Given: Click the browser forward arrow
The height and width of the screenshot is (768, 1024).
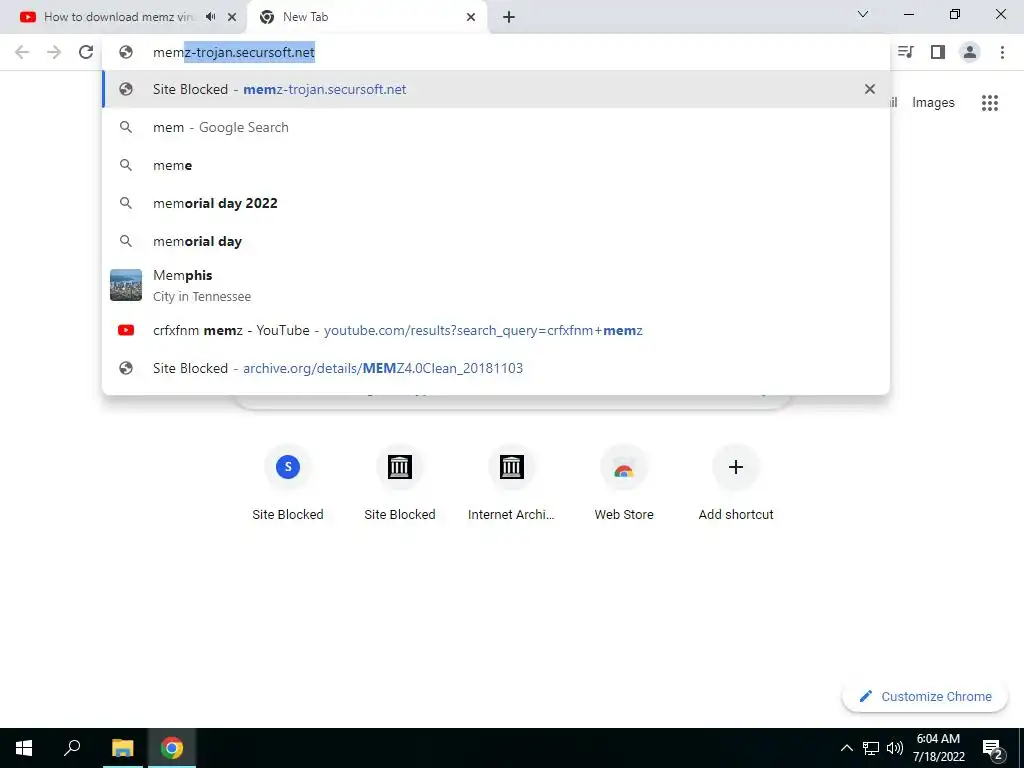Looking at the screenshot, I should tap(54, 52).
